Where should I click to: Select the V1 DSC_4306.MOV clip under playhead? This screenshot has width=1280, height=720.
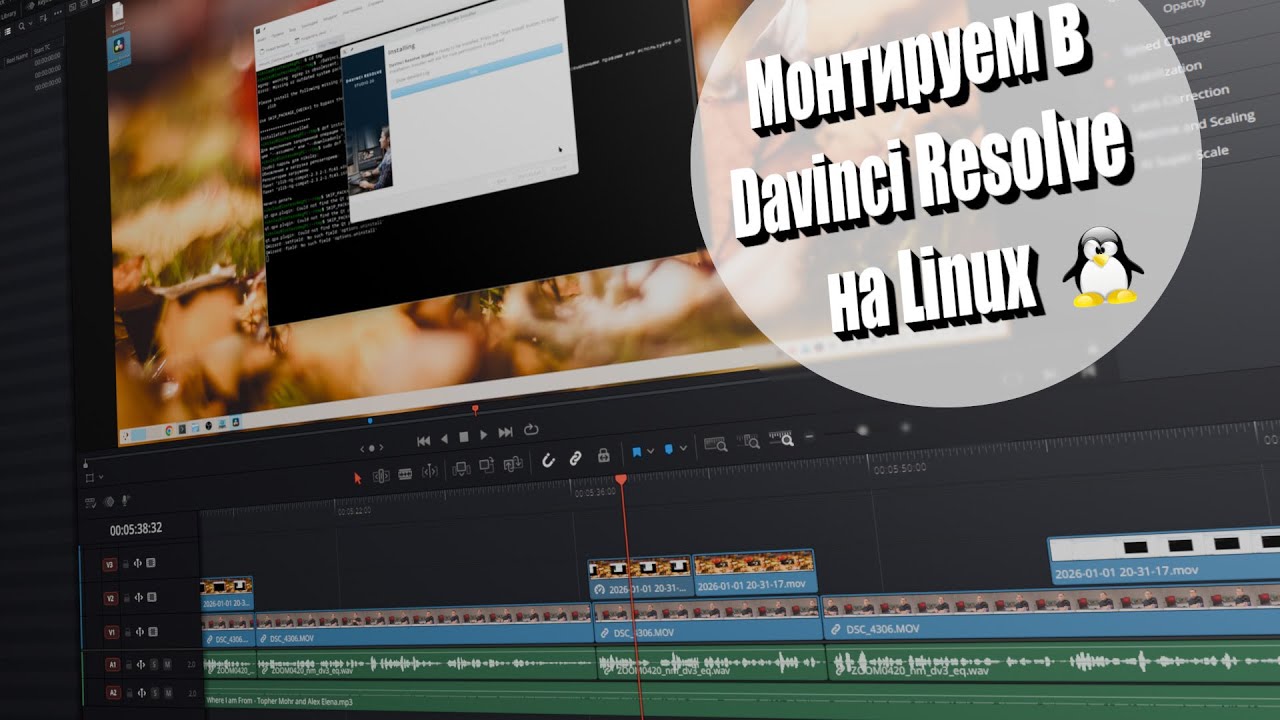pos(708,620)
